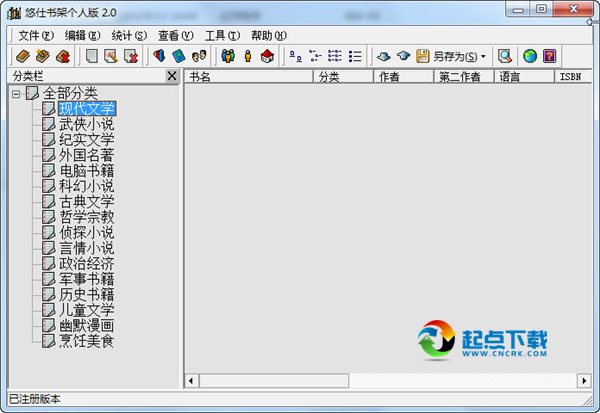
Task: Click the red house toolbar icon
Action: [x=267, y=56]
